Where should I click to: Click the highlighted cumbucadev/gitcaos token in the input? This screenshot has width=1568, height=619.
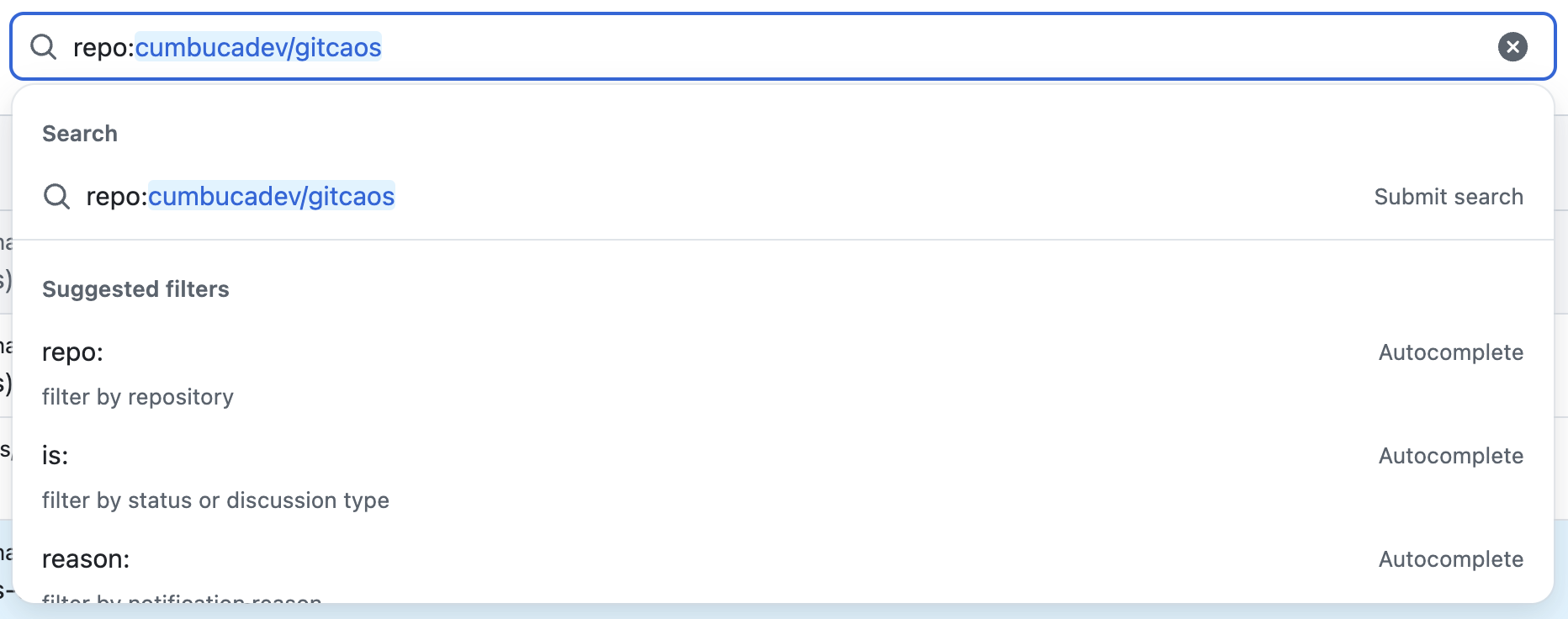(258, 47)
